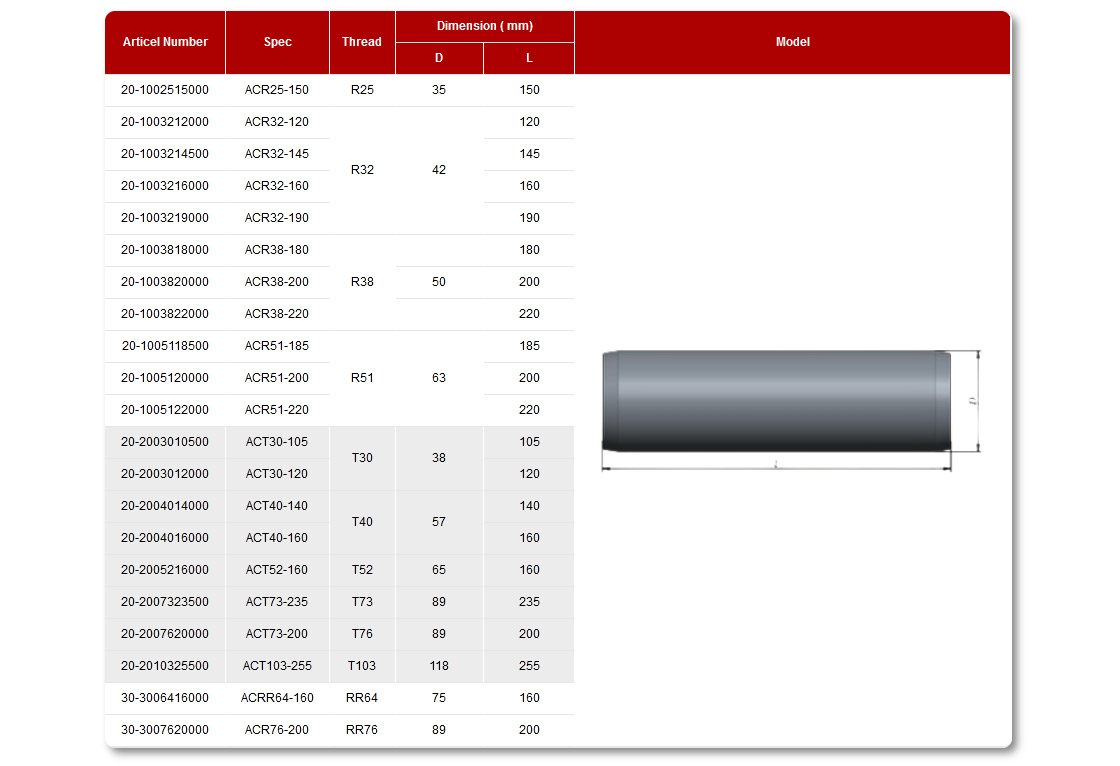Click spec ACR51-220

(x=277, y=410)
